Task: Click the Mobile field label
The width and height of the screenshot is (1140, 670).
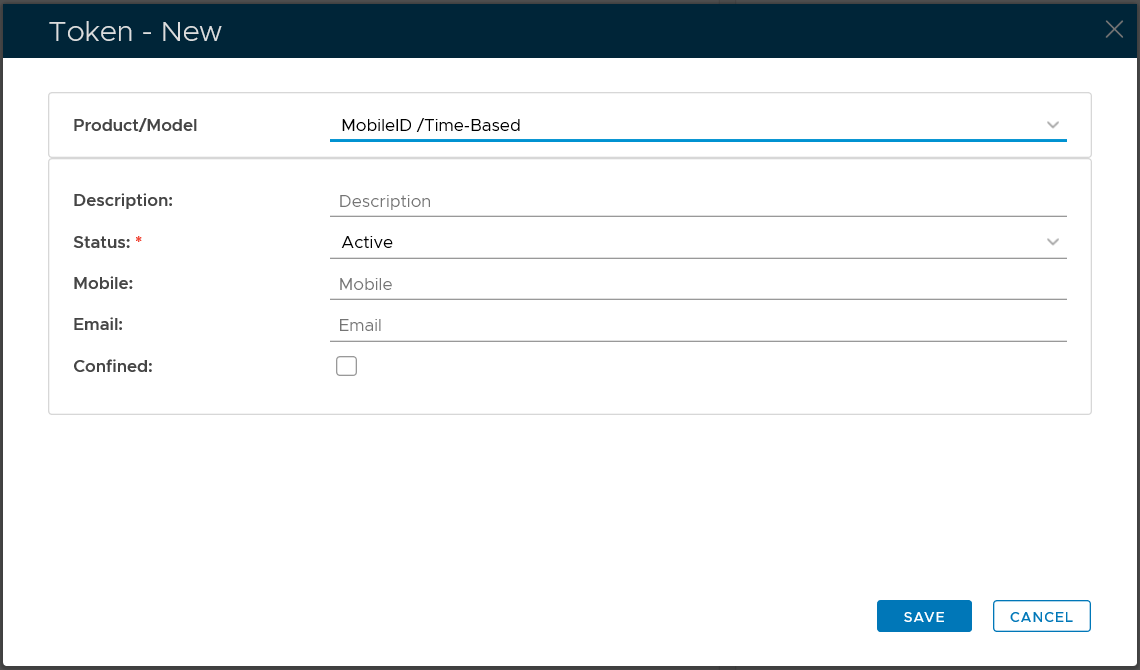Action: [x=103, y=283]
